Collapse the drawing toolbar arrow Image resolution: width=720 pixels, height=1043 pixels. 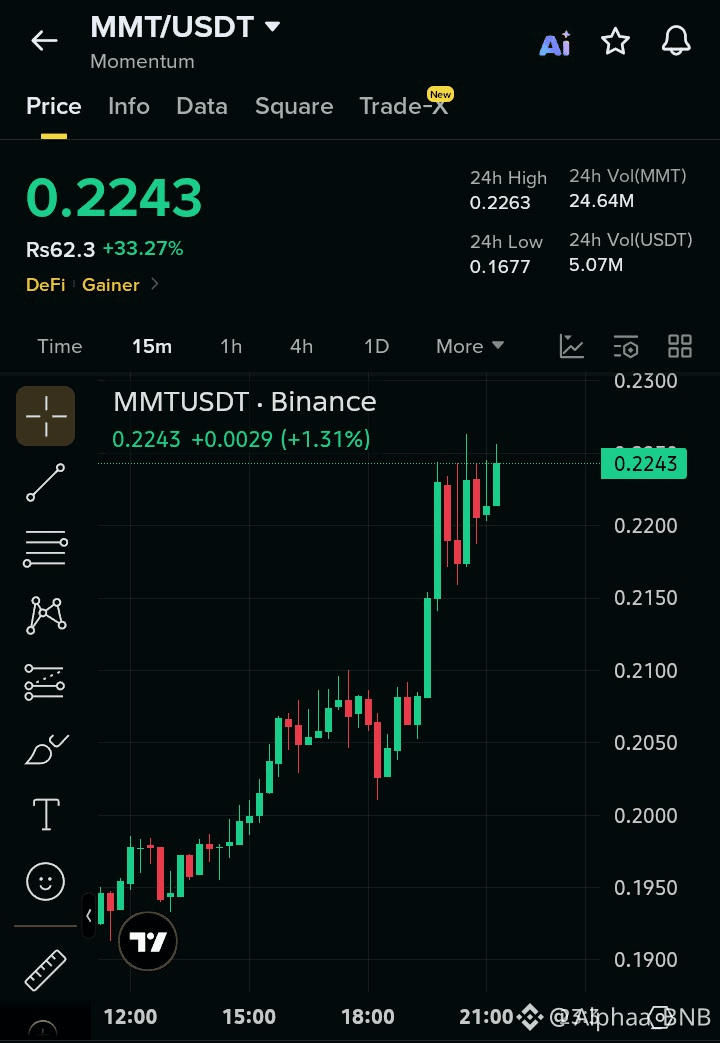(89, 916)
